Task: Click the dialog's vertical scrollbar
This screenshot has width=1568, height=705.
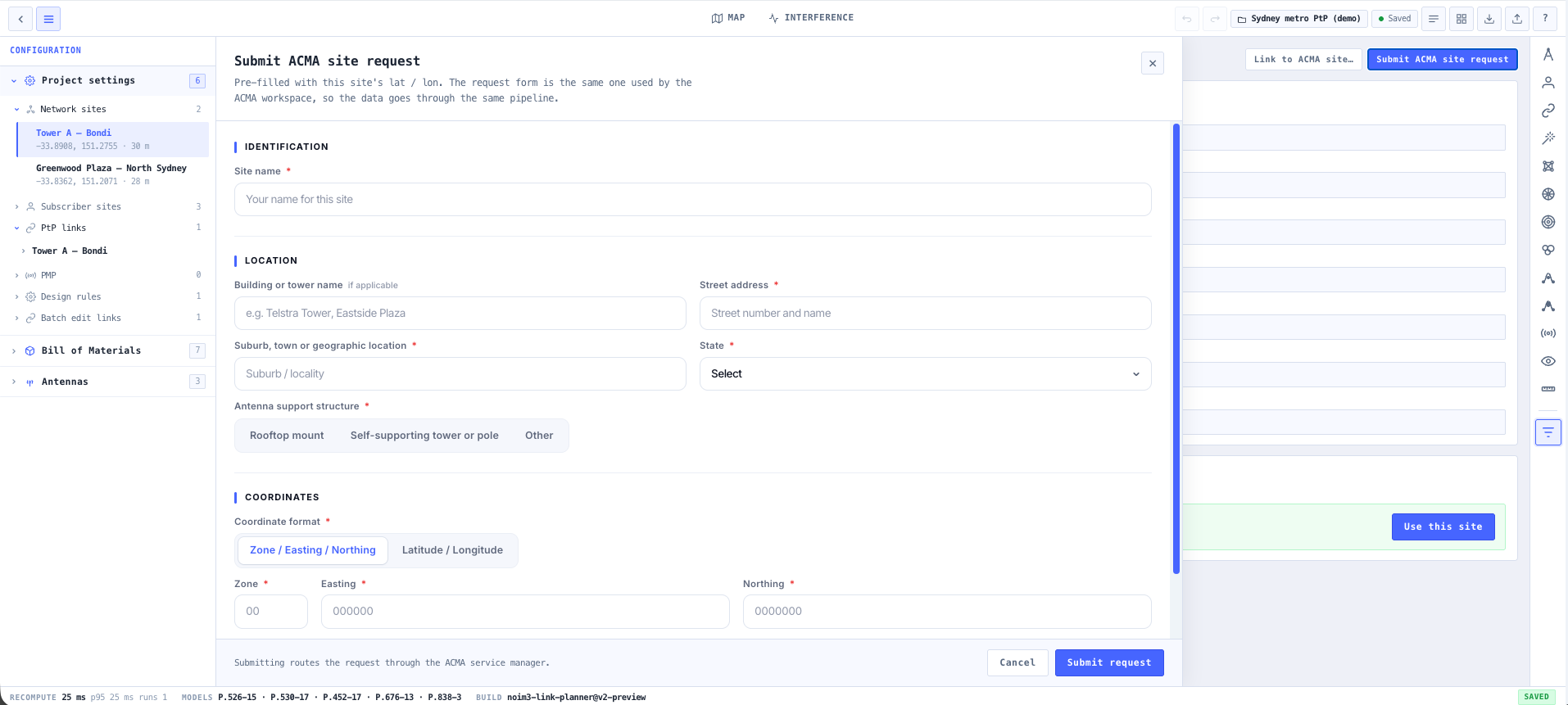Action: tap(1176, 348)
